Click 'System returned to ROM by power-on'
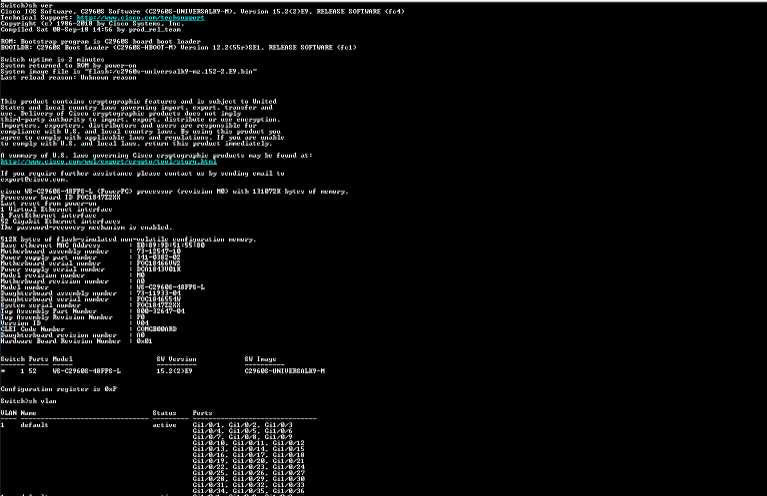Image resolution: width=767 pixels, height=496 pixels. click(x=68, y=66)
